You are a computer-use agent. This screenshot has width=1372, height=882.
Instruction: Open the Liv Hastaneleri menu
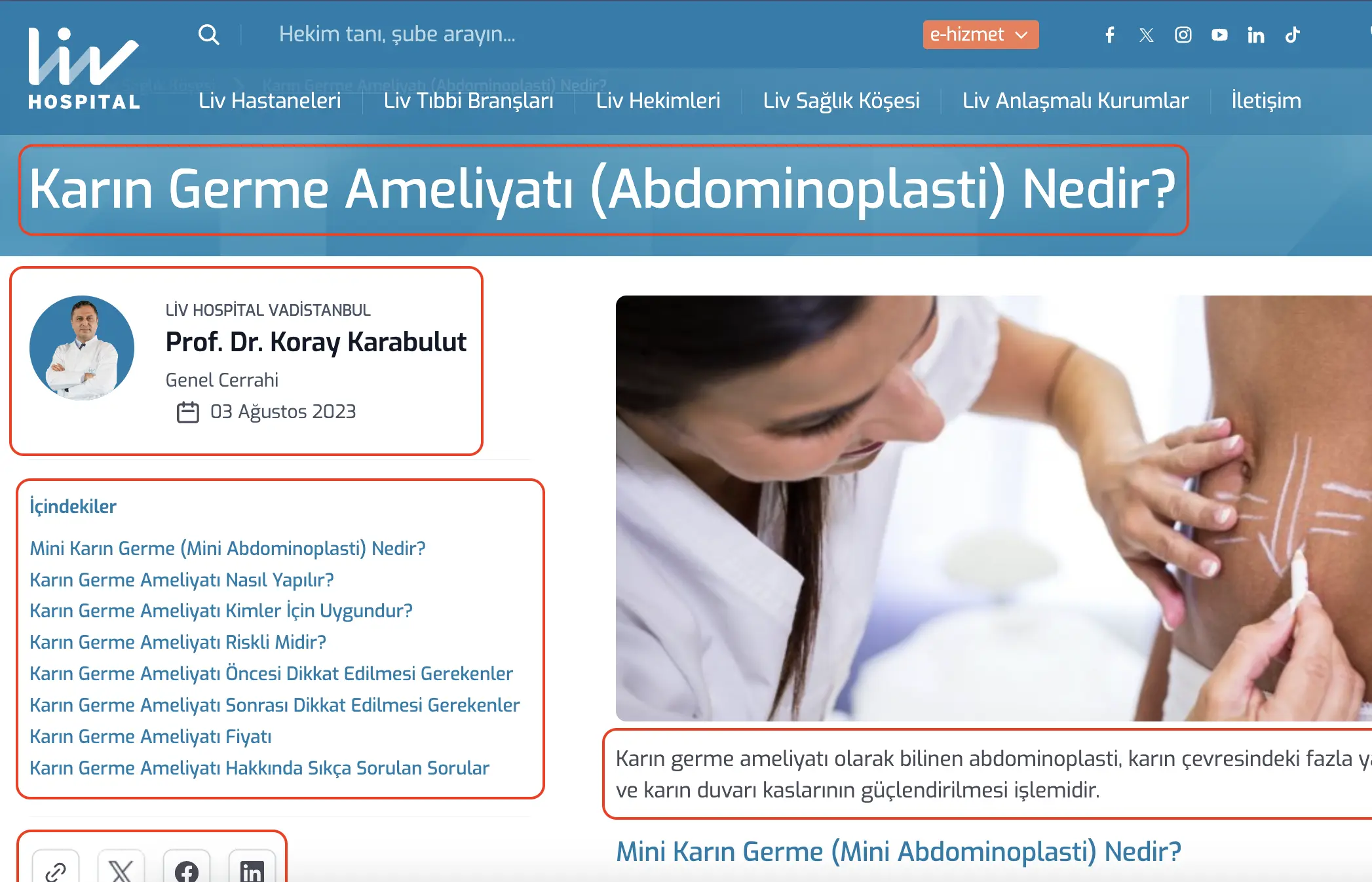(x=270, y=101)
